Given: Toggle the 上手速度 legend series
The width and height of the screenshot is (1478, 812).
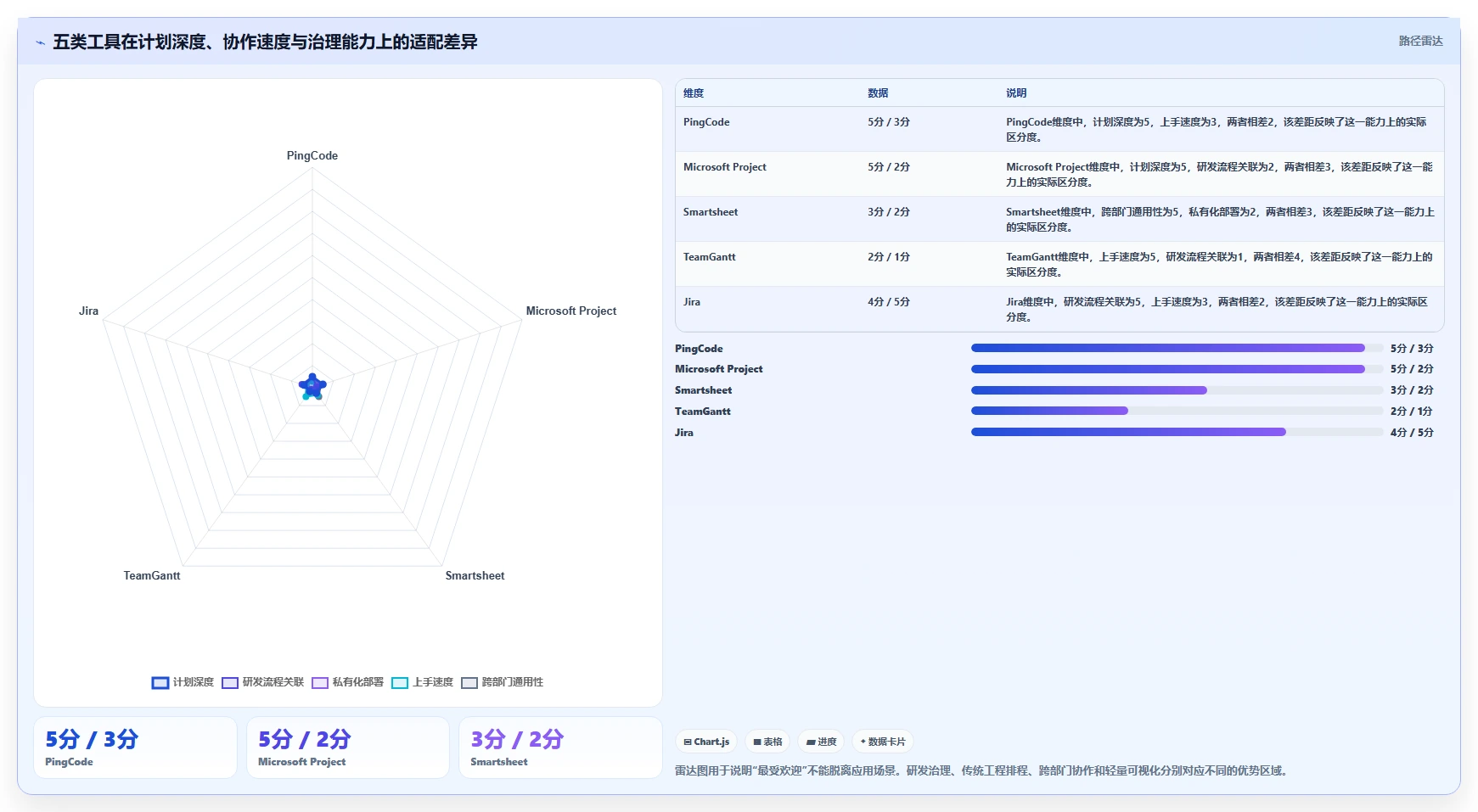Looking at the screenshot, I should click(x=422, y=682).
